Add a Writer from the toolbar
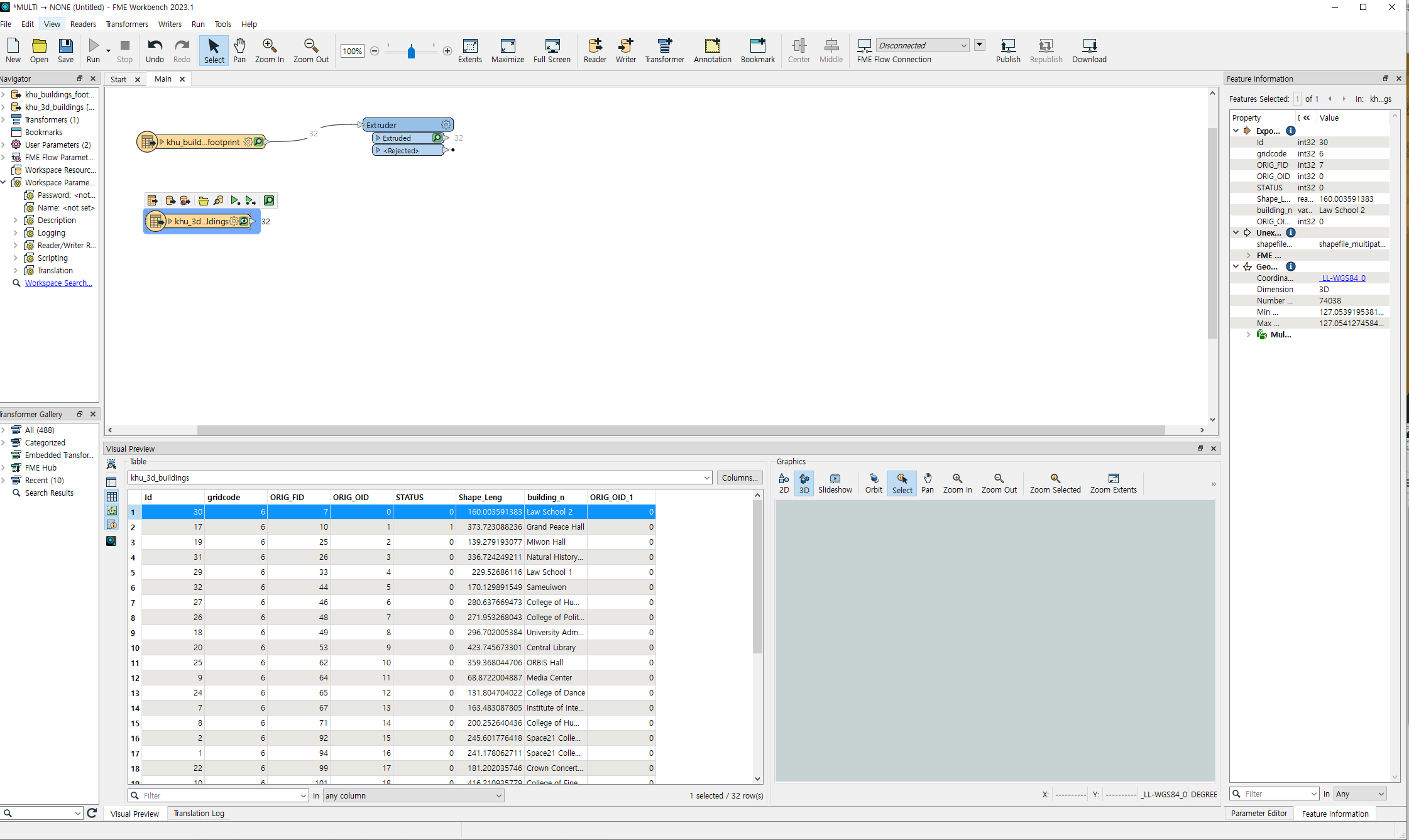 point(625,50)
